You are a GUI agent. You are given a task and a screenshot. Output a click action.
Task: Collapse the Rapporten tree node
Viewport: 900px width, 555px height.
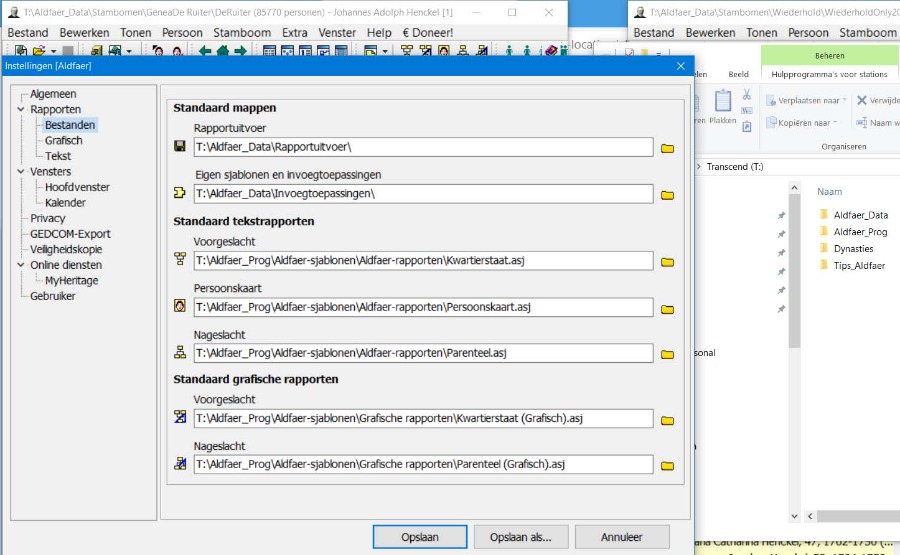tap(22, 110)
